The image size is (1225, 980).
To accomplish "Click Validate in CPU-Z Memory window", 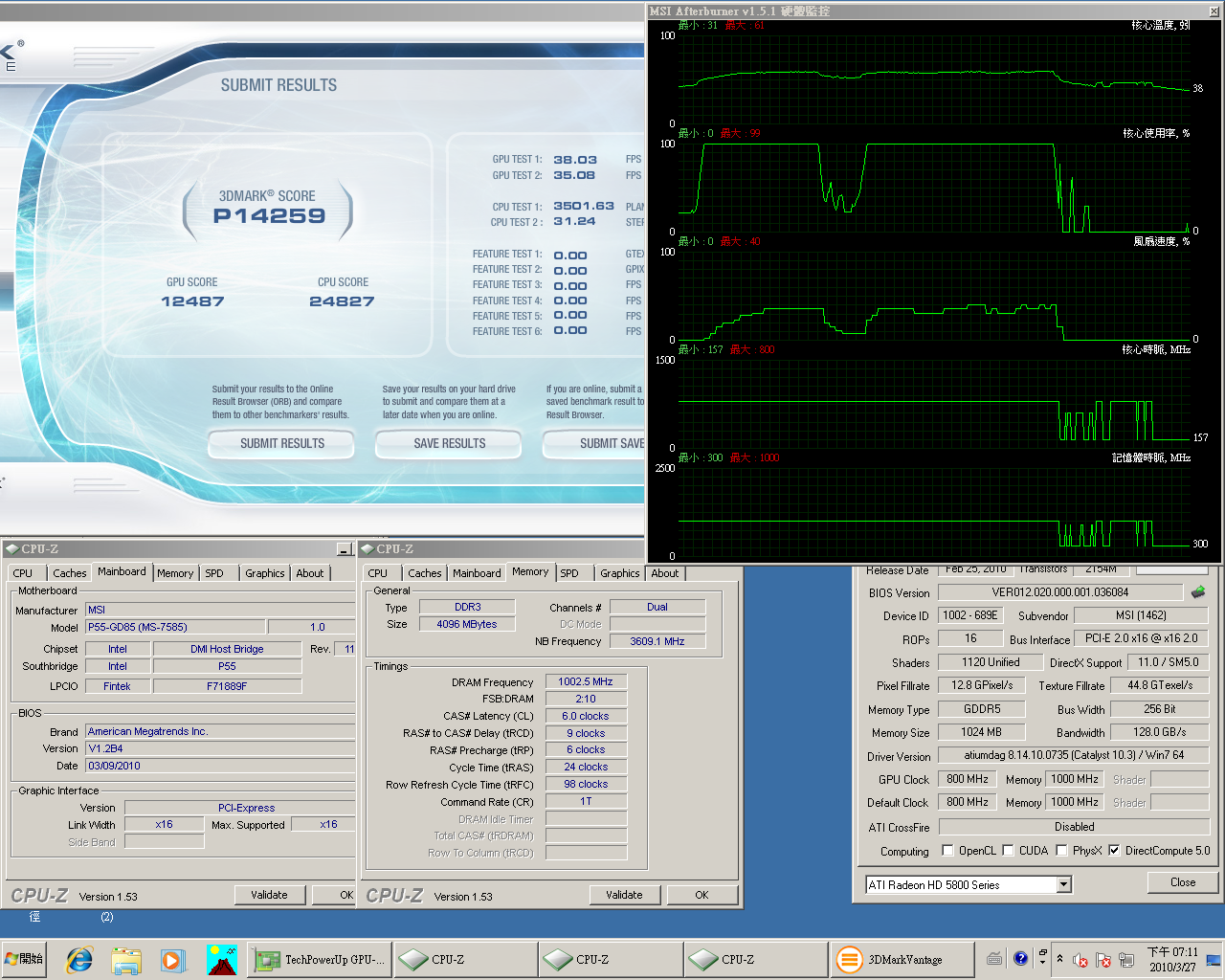I will pyautogui.click(x=624, y=895).
